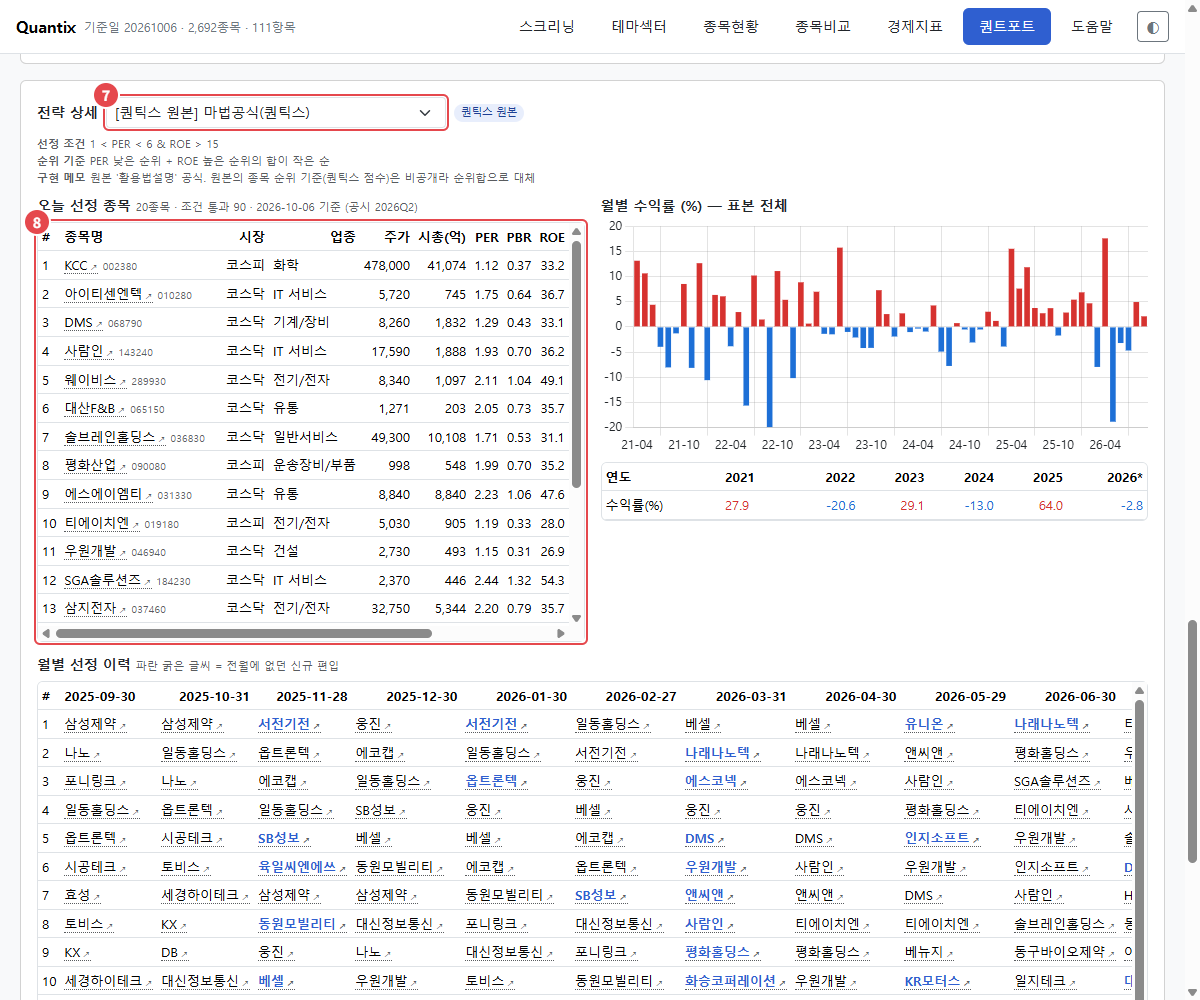Select the highlighted 퀀트포트 tab
This screenshot has width=1200, height=1000.
pyautogui.click(x=1007, y=27)
